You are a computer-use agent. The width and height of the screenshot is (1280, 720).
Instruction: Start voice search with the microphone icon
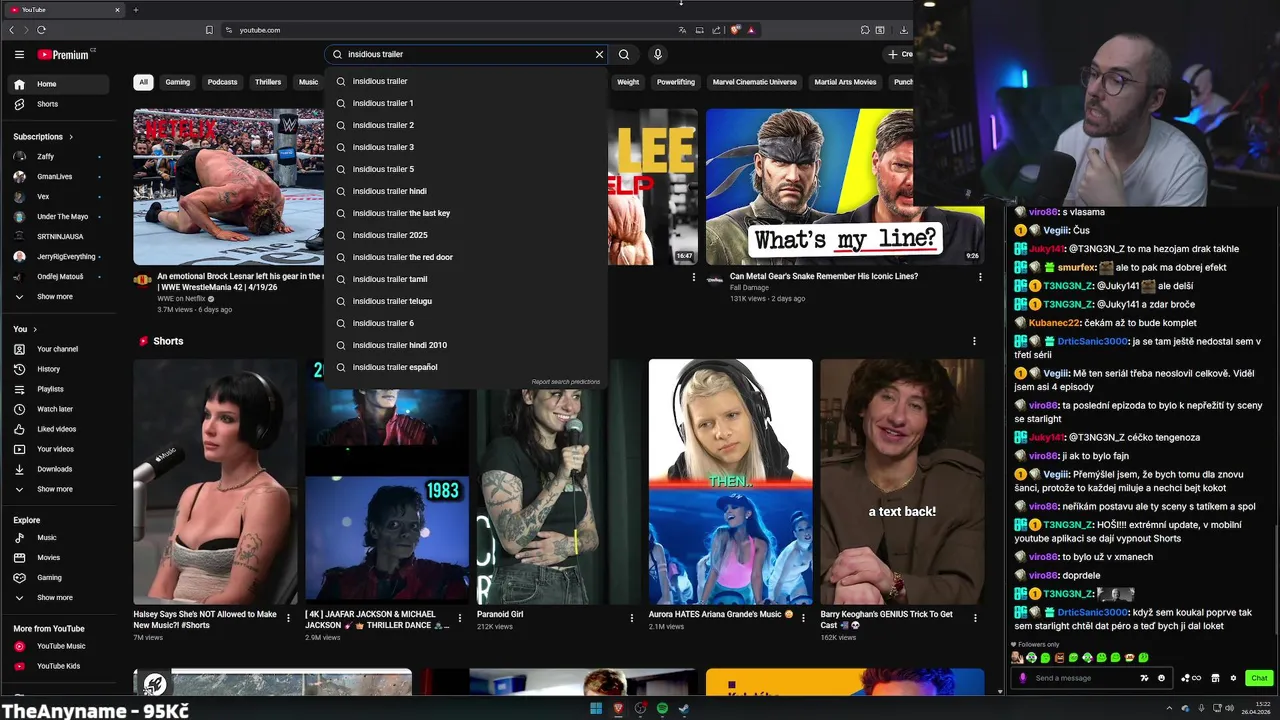tap(657, 54)
